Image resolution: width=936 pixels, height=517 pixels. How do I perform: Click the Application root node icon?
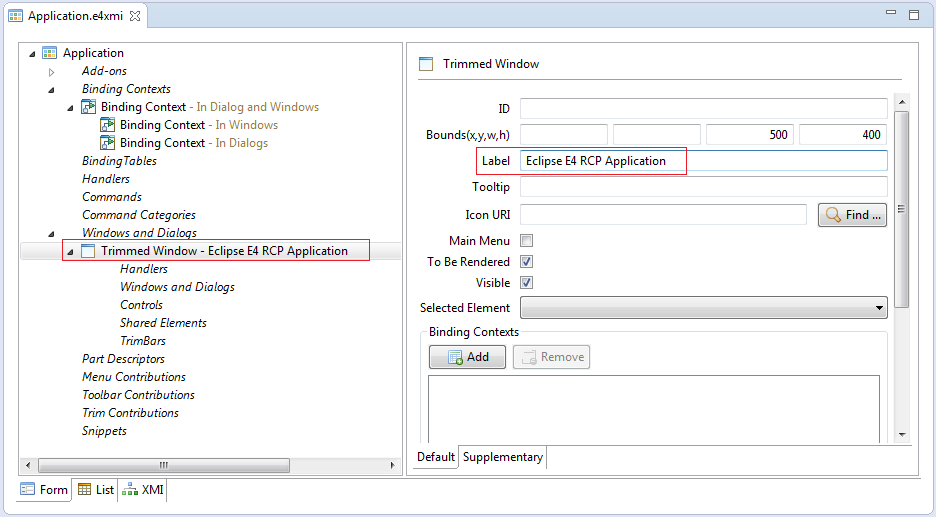click(50, 53)
